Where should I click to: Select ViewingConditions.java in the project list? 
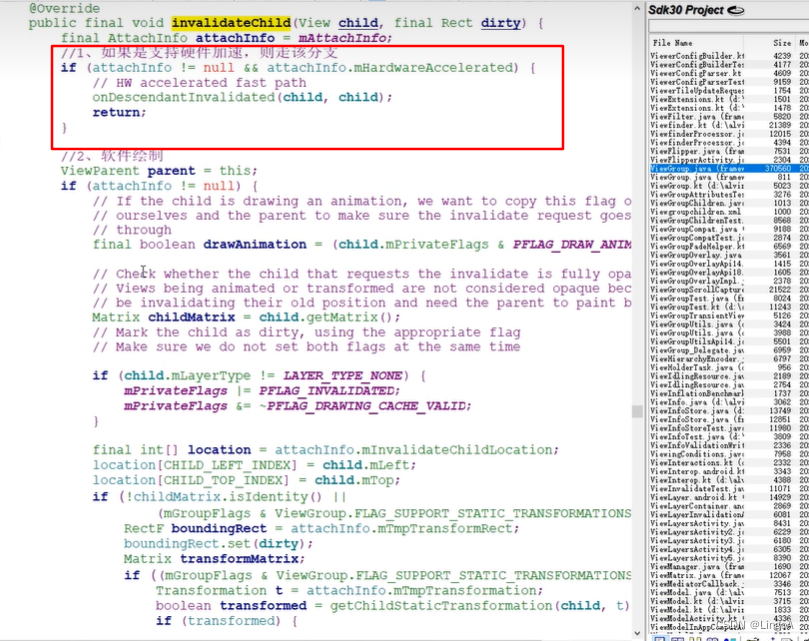pos(729,454)
